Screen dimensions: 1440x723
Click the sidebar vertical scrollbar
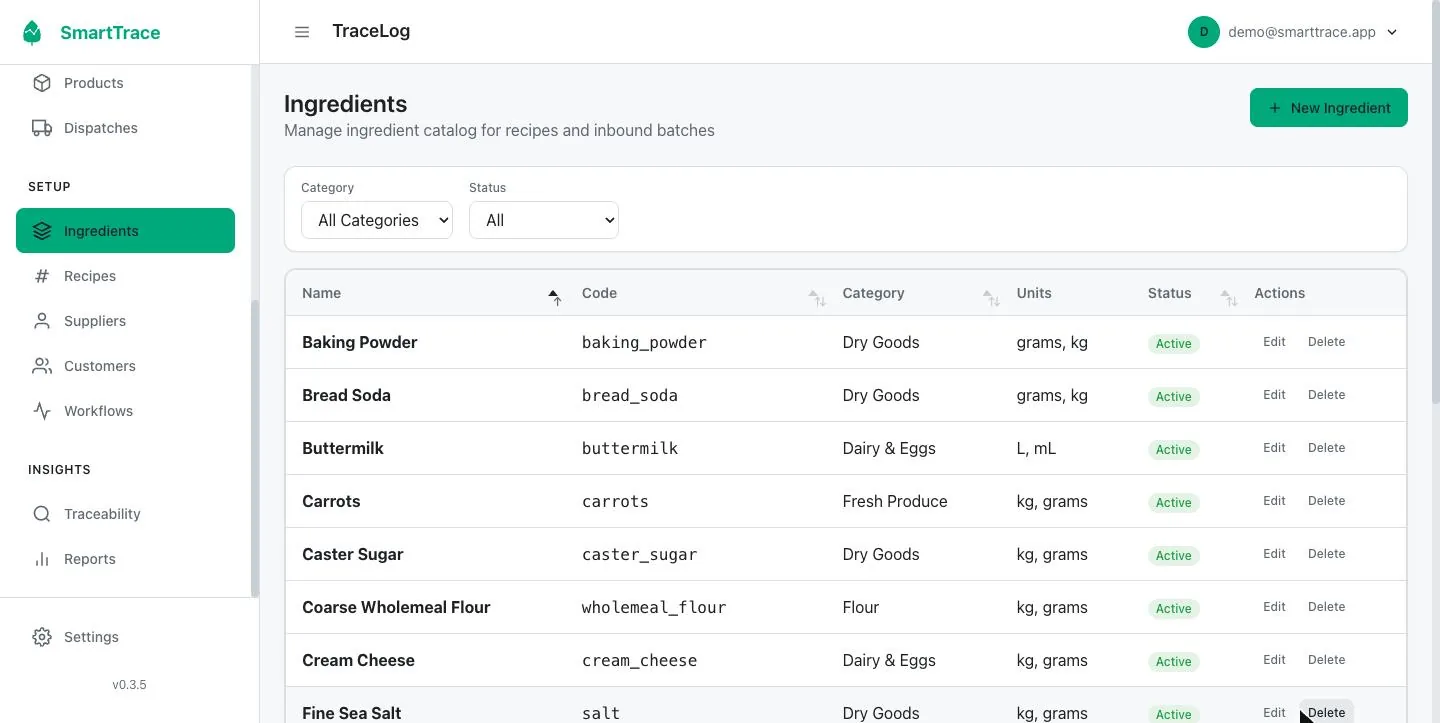pyautogui.click(x=255, y=448)
